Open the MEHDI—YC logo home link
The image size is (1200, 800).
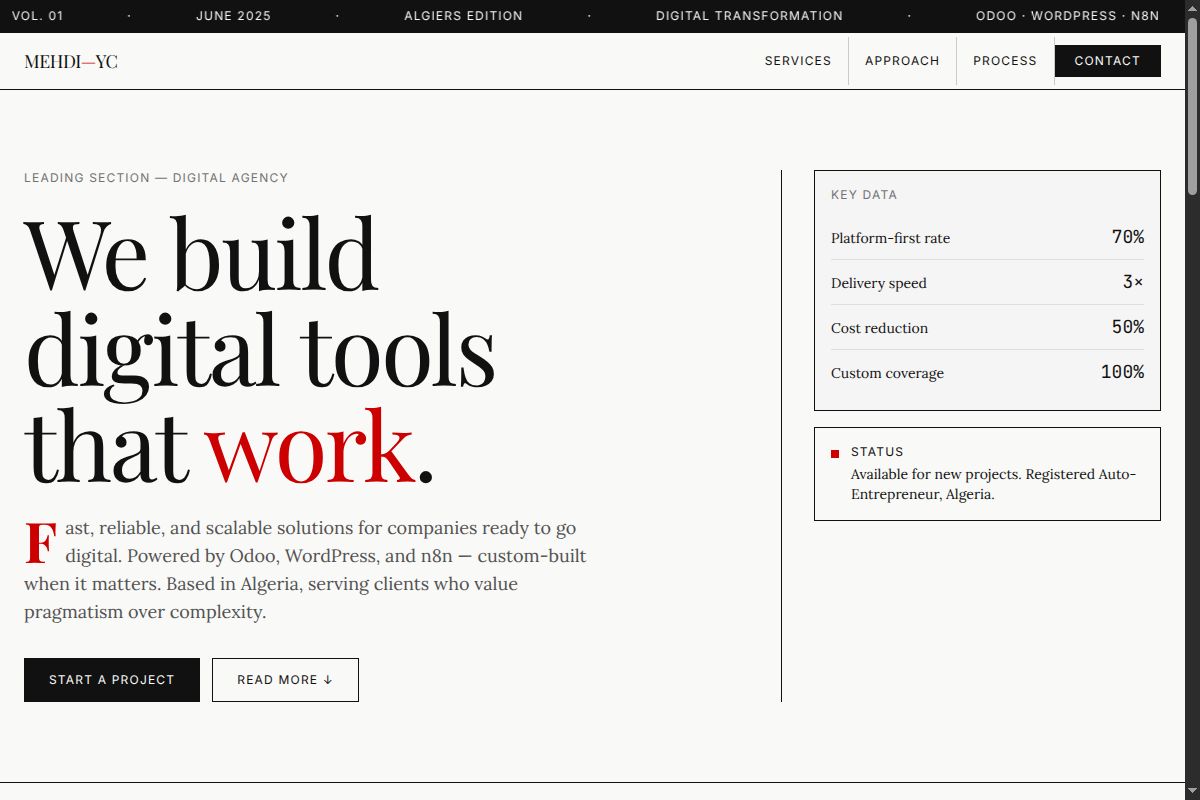[71, 62]
